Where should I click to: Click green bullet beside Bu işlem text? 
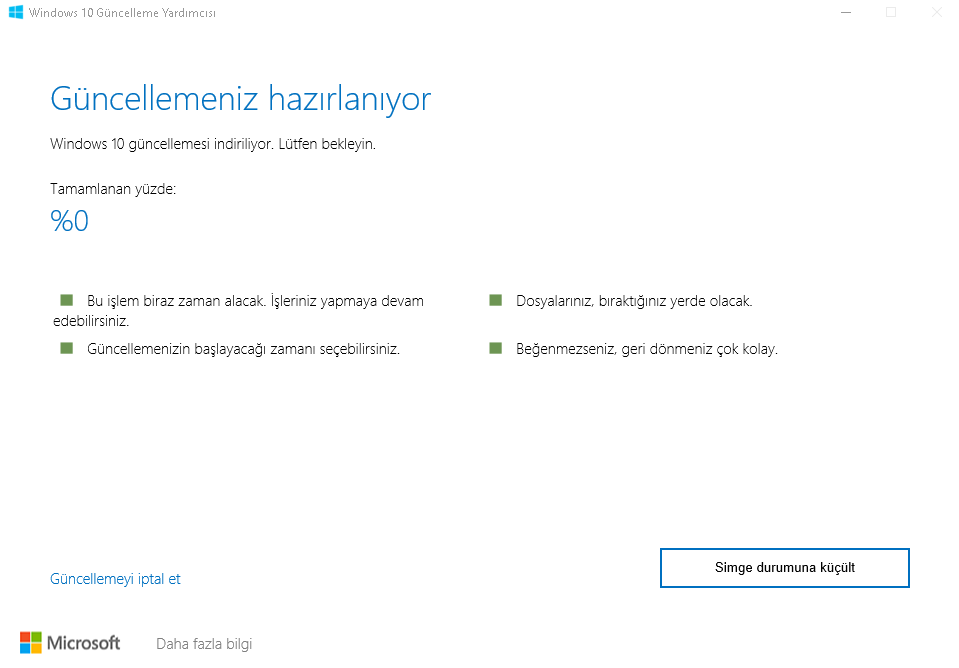[67, 300]
